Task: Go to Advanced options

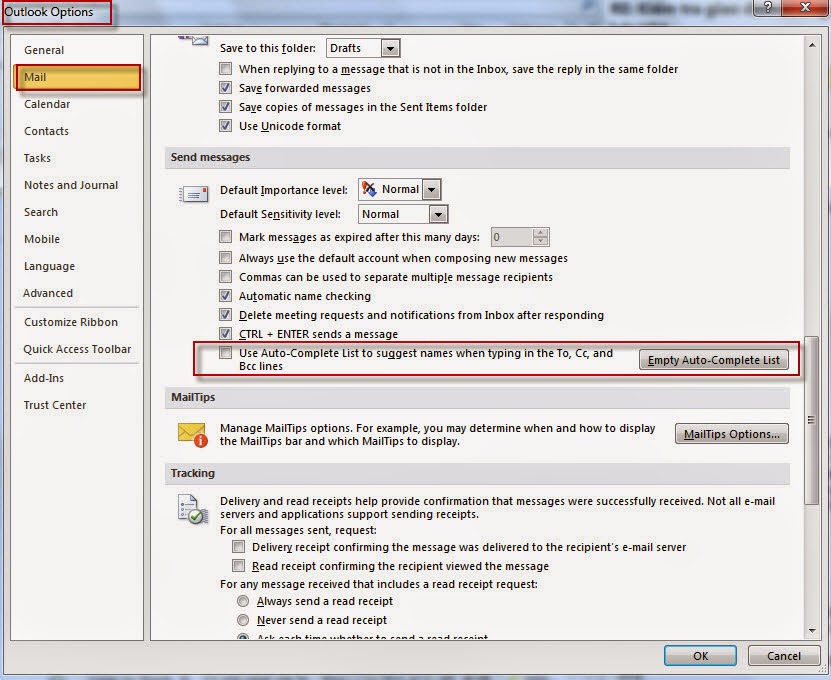Action: pyautogui.click(x=78, y=293)
